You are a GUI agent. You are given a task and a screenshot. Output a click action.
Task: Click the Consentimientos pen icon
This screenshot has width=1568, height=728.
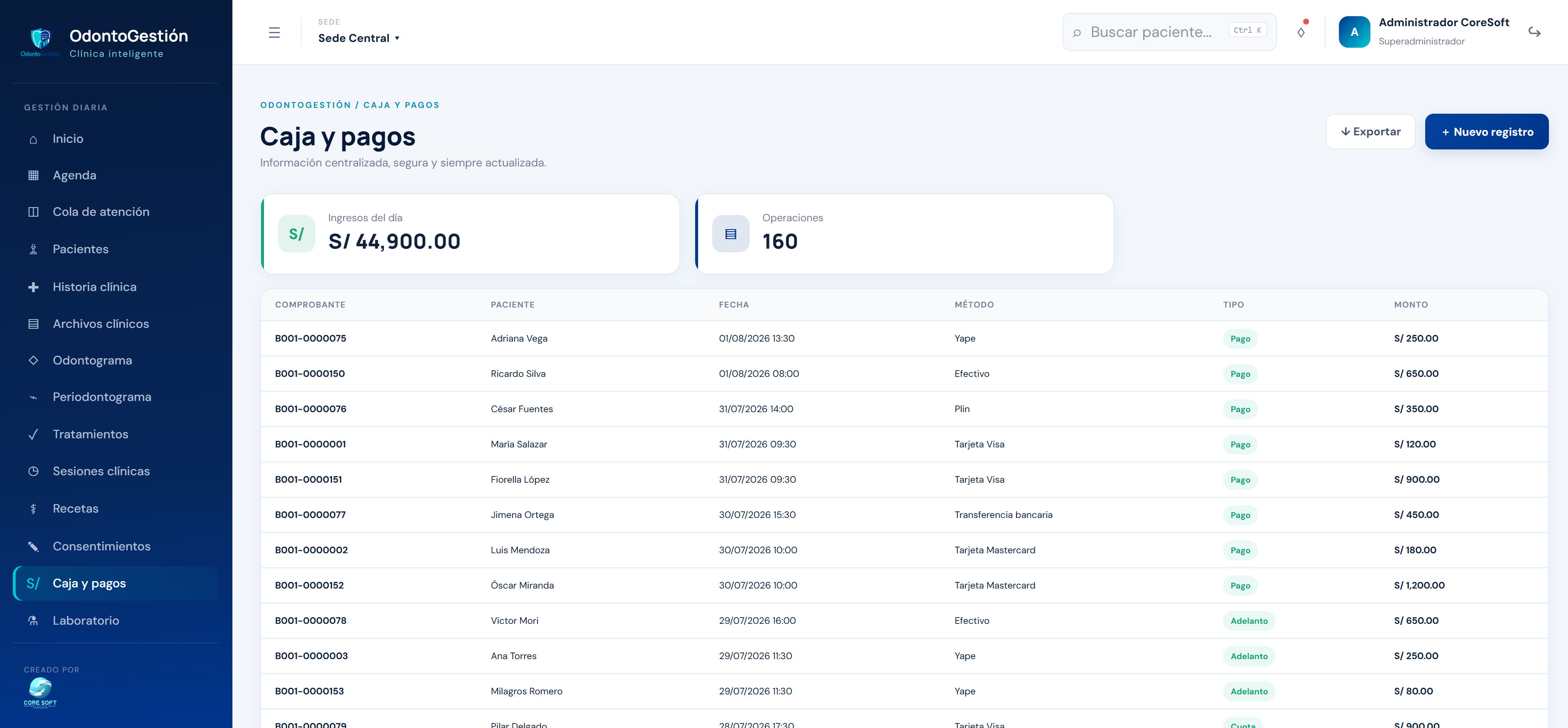34,546
